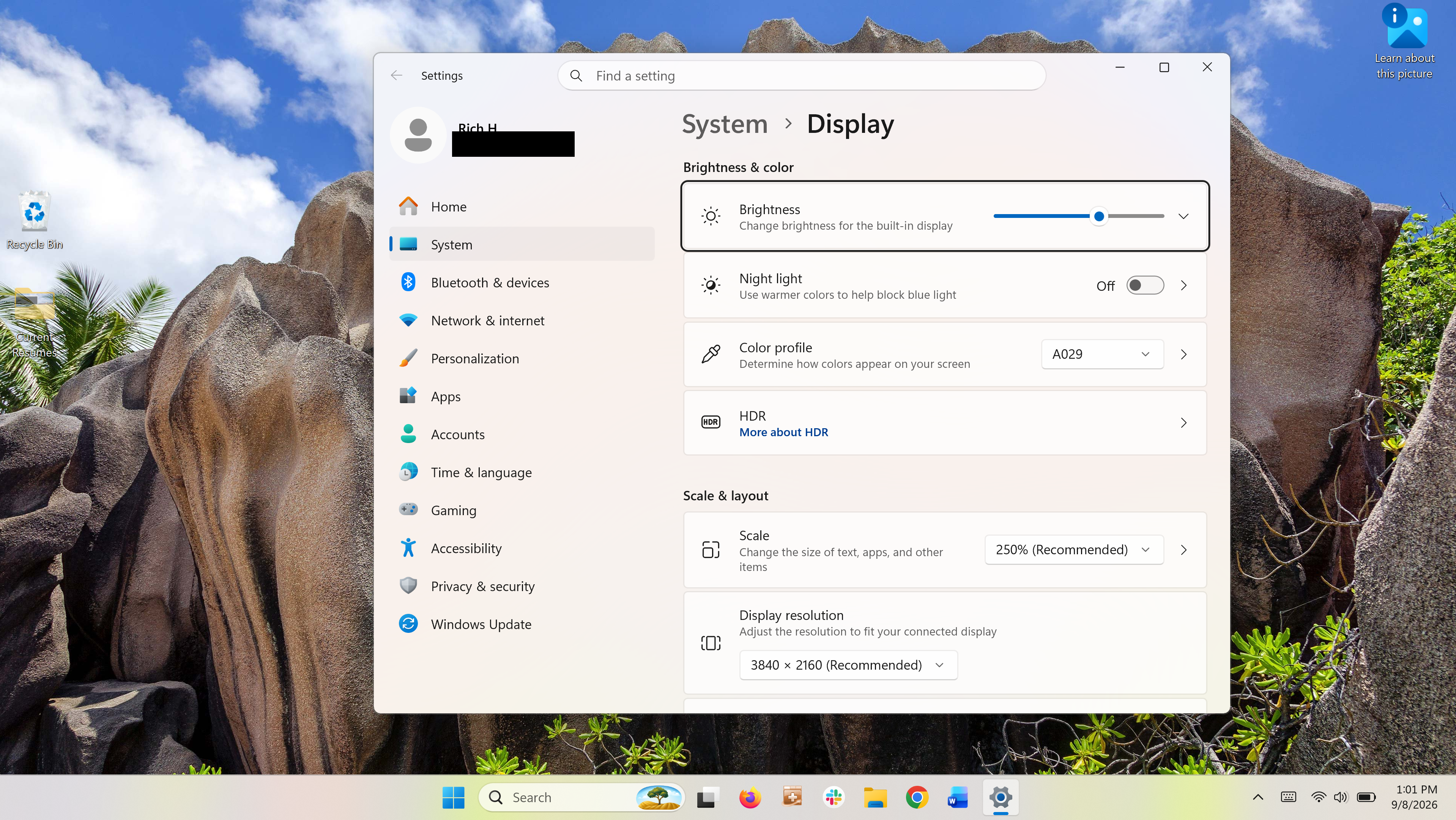Open Recycle Bin on the desktop

(x=34, y=221)
